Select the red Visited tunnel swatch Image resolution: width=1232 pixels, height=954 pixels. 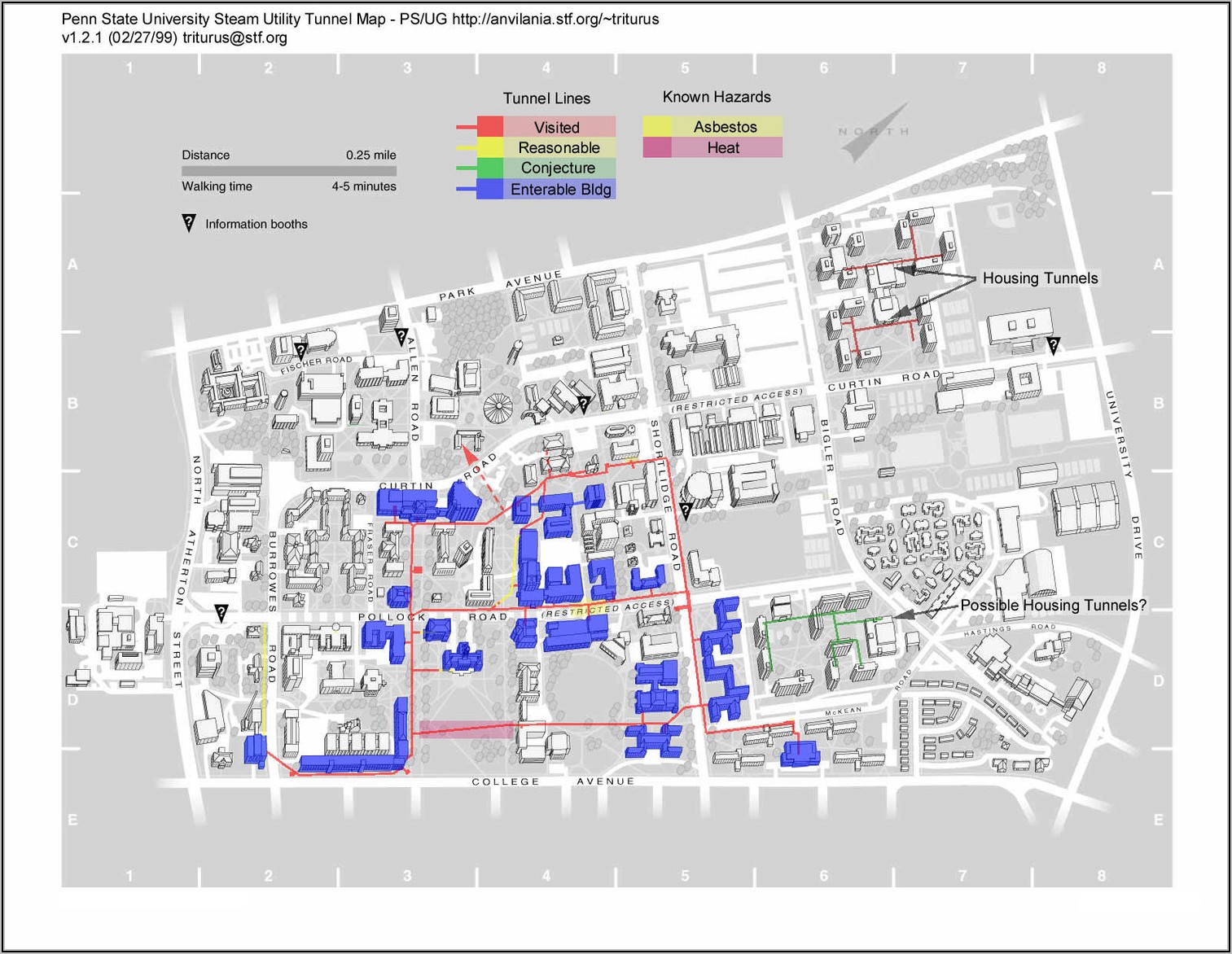tap(490, 127)
